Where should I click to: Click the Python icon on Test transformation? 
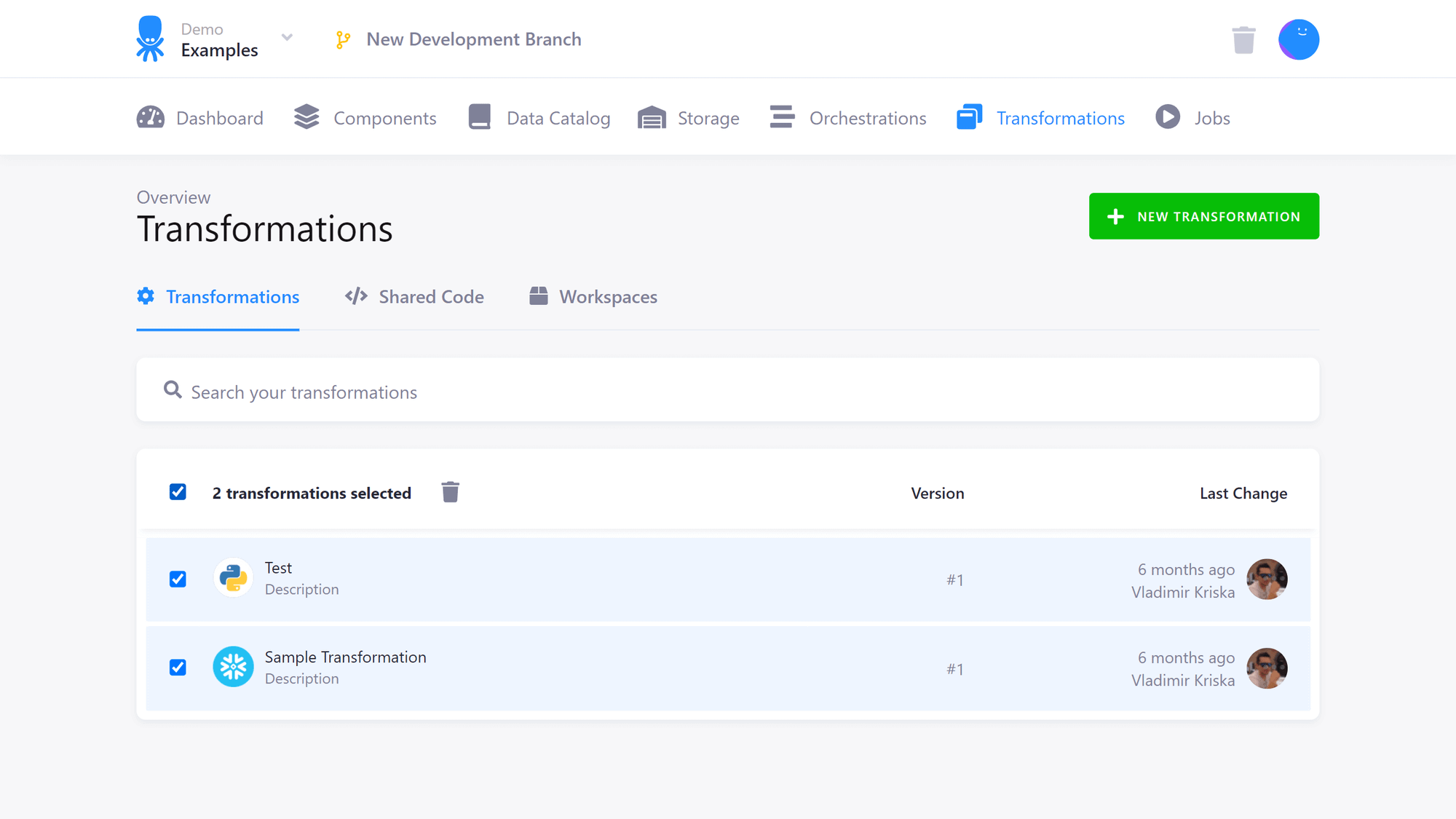233,577
